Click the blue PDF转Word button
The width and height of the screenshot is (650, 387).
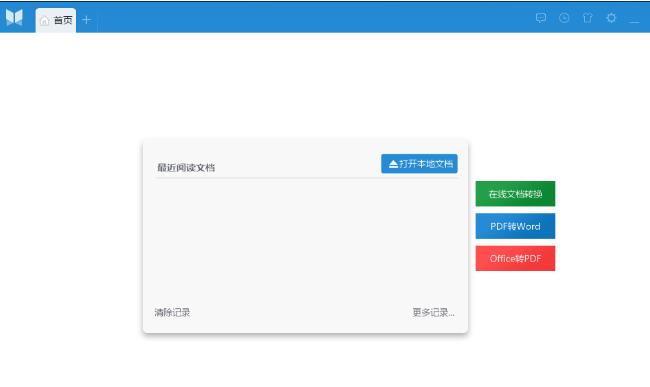coord(515,226)
